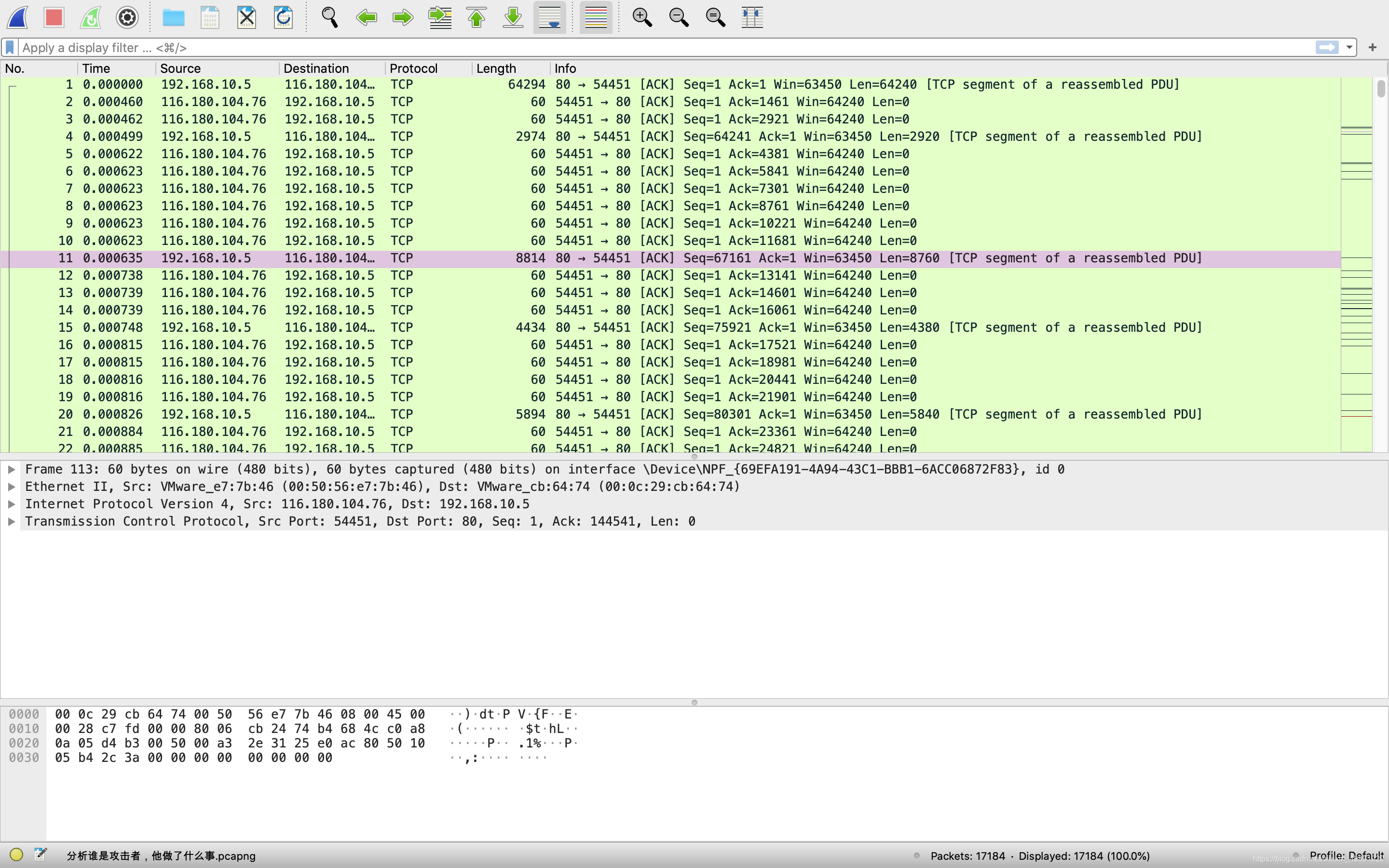Zoom in packet text

(x=642, y=17)
